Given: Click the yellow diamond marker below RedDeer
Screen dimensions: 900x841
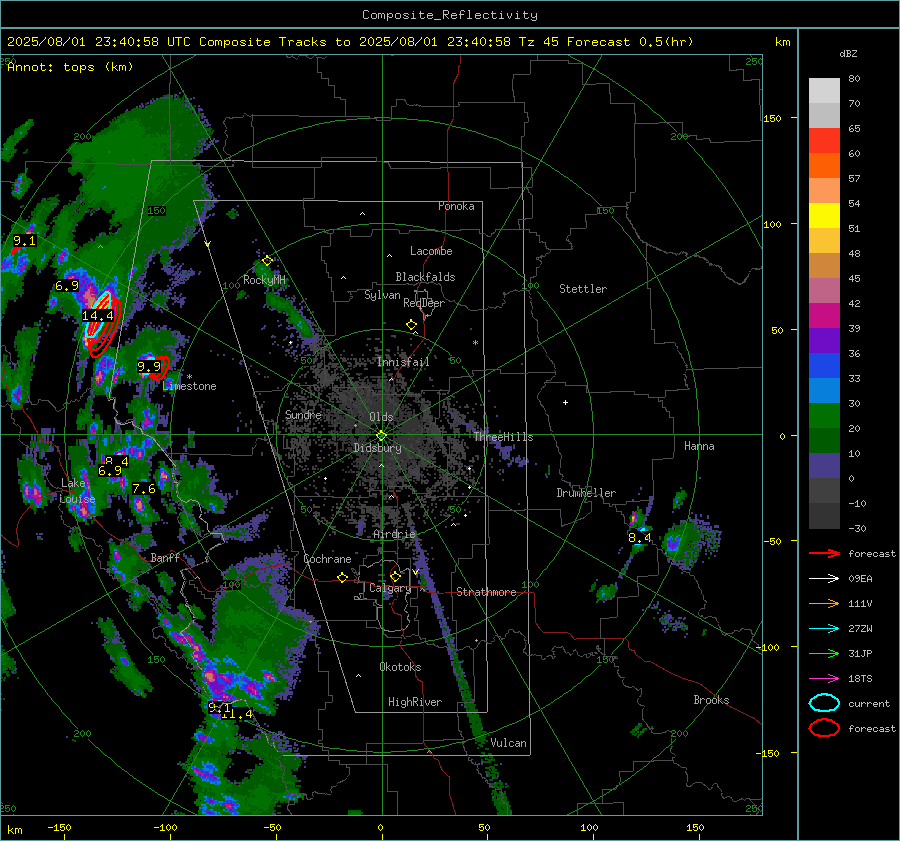Looking at the screenshot, I should (x=411, y=325).
